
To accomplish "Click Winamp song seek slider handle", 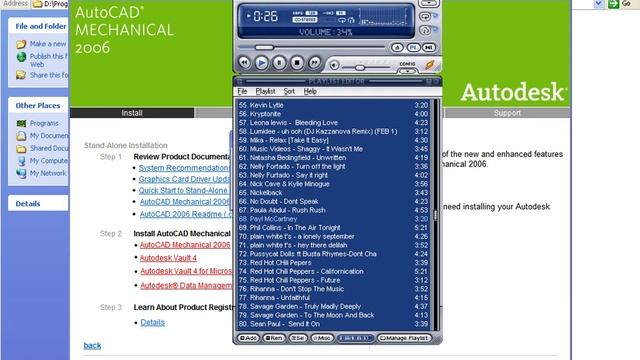I will tap(264, 48).
